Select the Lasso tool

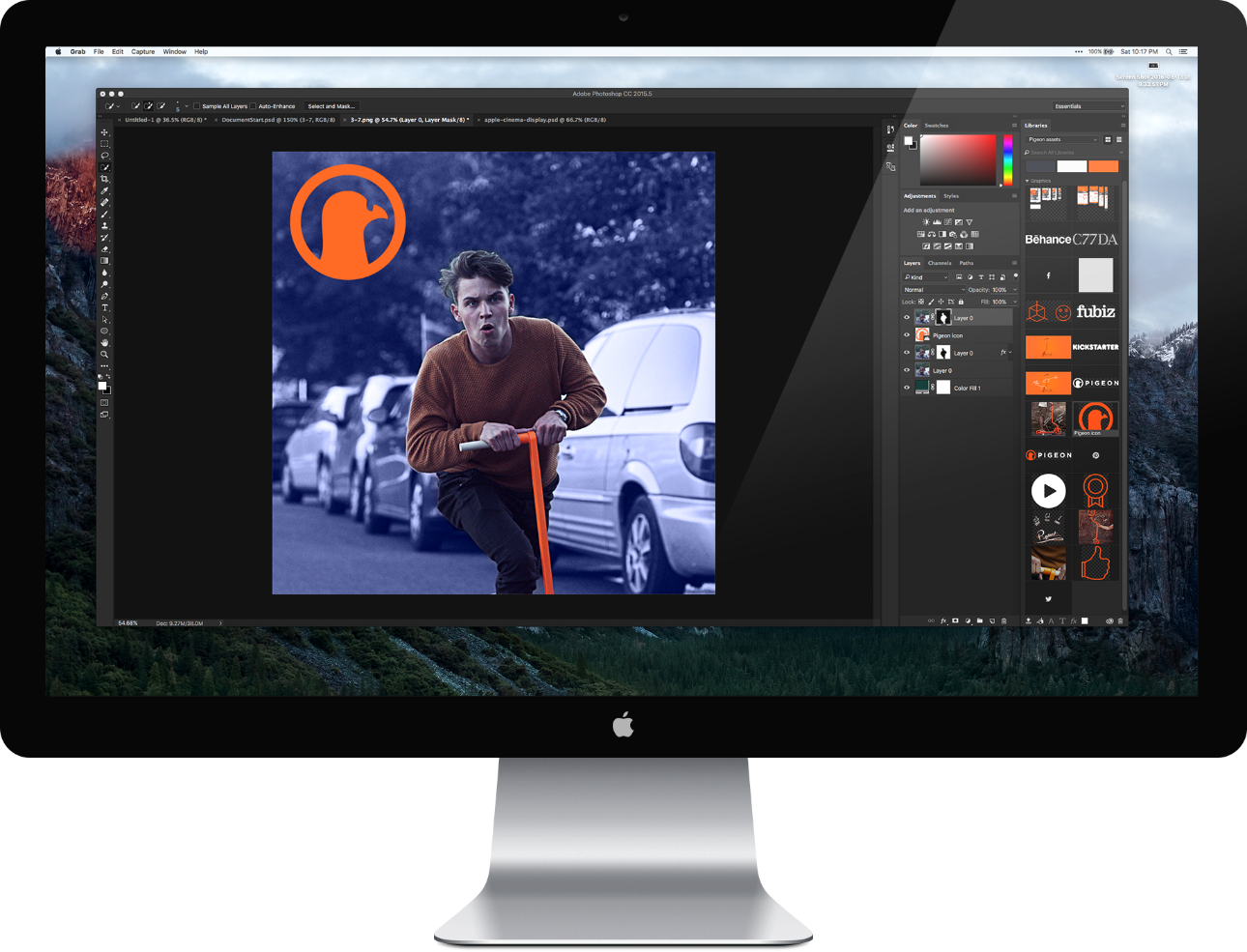tap(104, 156)
